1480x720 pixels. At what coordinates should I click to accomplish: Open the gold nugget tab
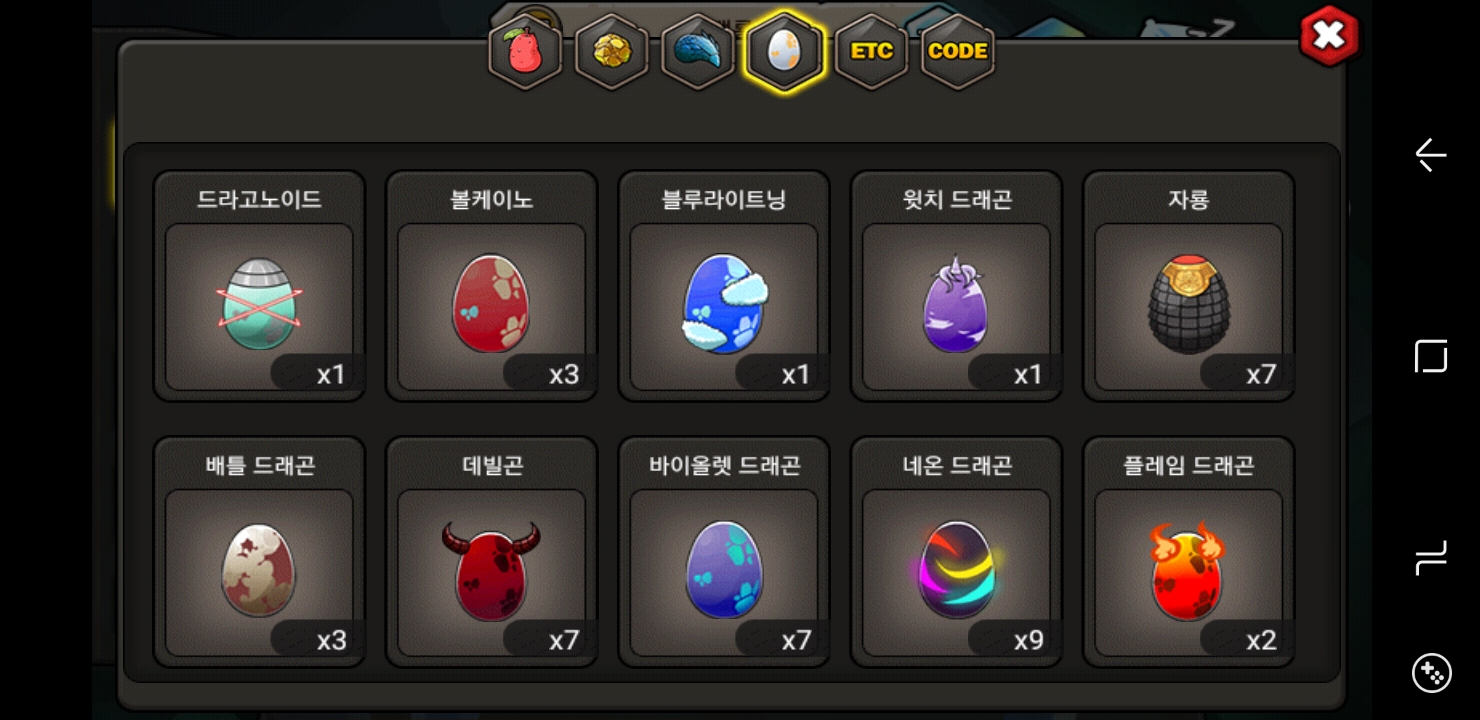(x=611, y=52)
